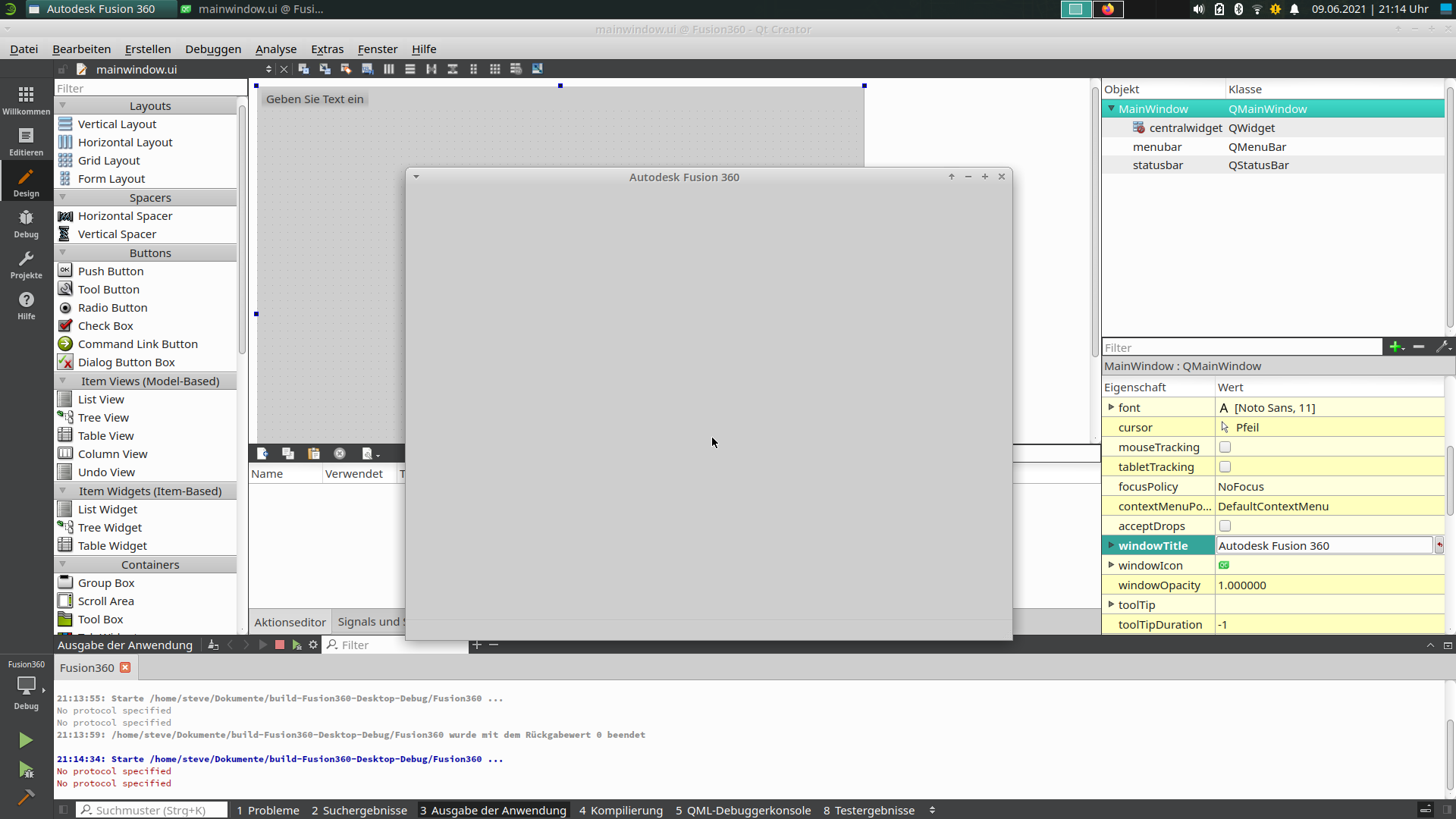
Task: Enable the acceptDrops property checkbox
Action: (x=1225, y=526)
